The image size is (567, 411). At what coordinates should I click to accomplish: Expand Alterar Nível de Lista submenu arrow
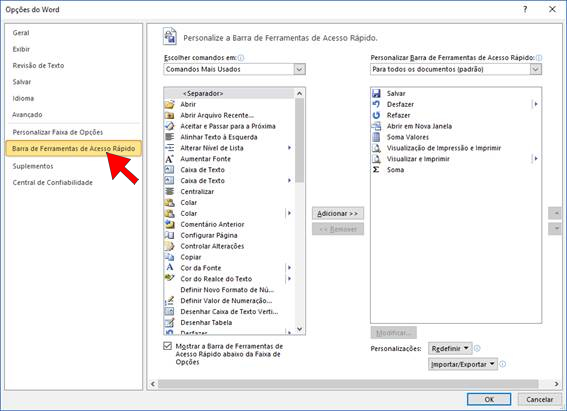click(289, 148)
